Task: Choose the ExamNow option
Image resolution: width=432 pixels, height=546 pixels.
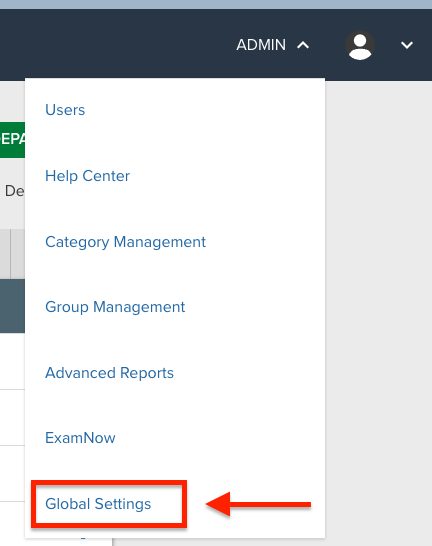Action: tap(80, 438)
